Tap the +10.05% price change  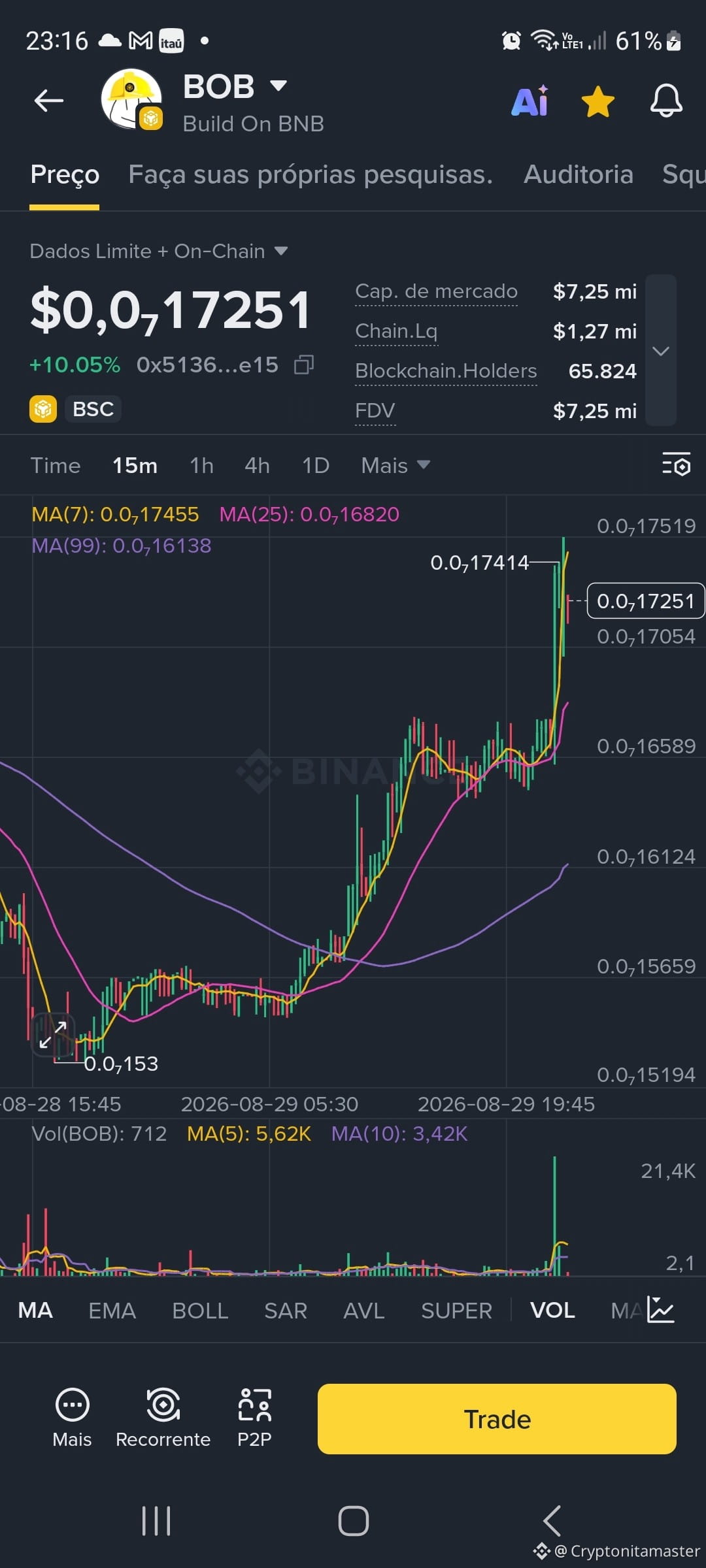(75, 365)
